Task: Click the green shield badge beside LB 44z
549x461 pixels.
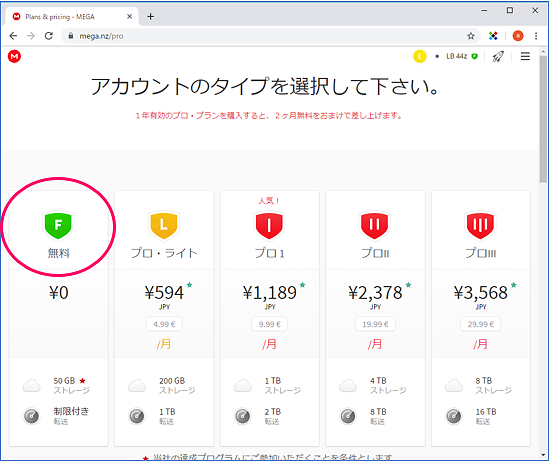Action: click(474, 56)
